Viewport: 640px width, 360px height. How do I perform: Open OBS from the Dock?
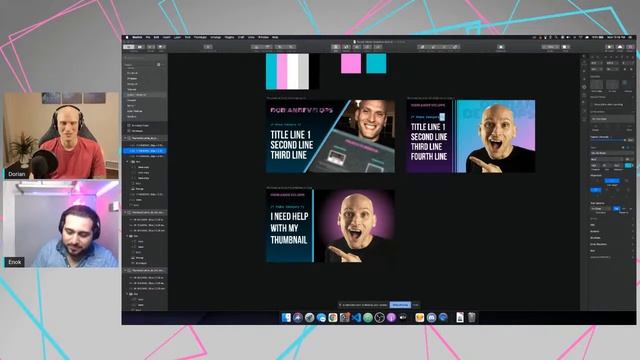pyautogui.click(x=380, y=318)
